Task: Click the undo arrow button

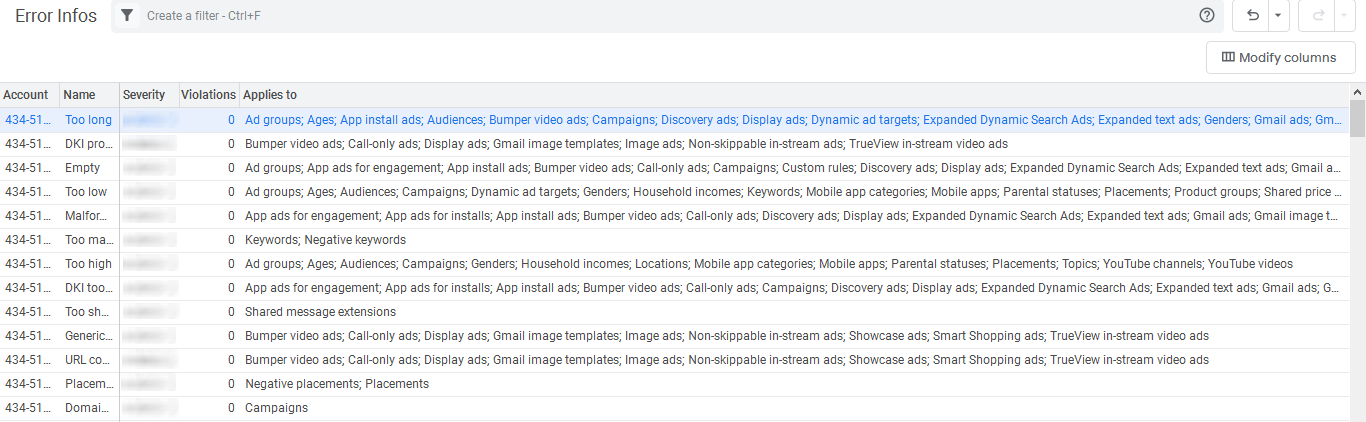Action: [x=1252, y=16]
